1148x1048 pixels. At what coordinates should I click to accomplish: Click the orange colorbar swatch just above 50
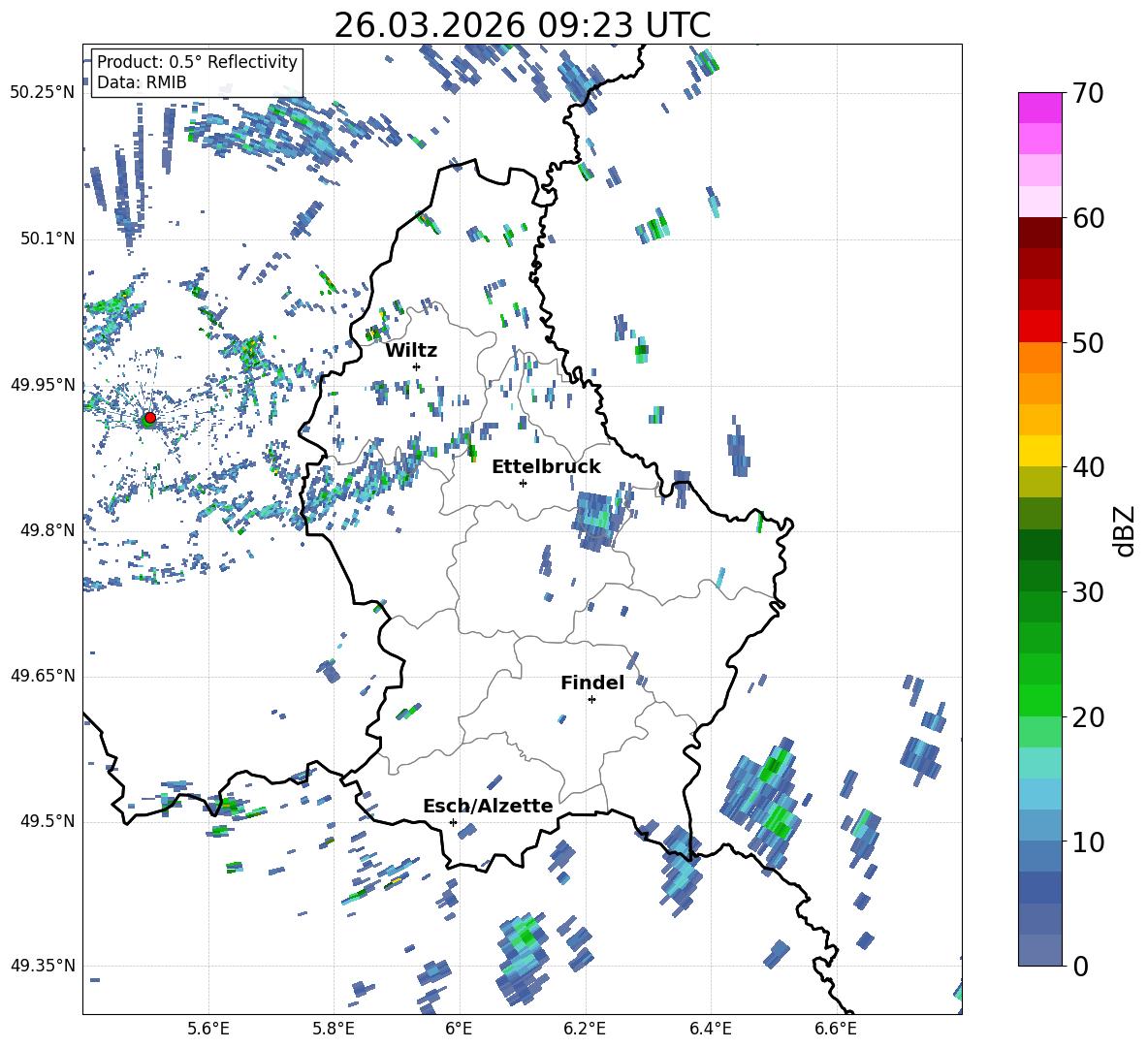[1039, 358]
